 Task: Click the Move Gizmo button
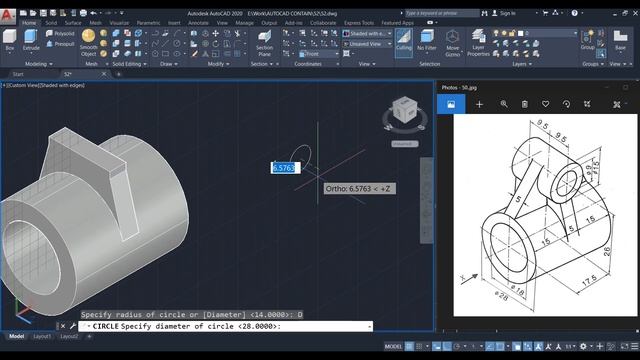(452, 42)
